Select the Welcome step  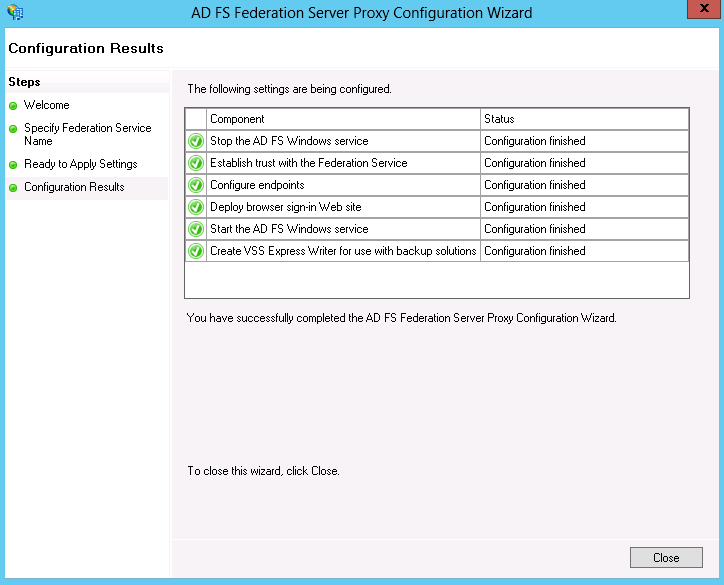pyautogui.click(x=47, y=105)
